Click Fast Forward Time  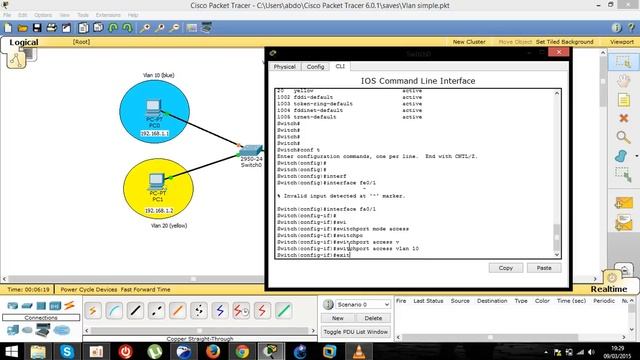click(x=145, y=289)
